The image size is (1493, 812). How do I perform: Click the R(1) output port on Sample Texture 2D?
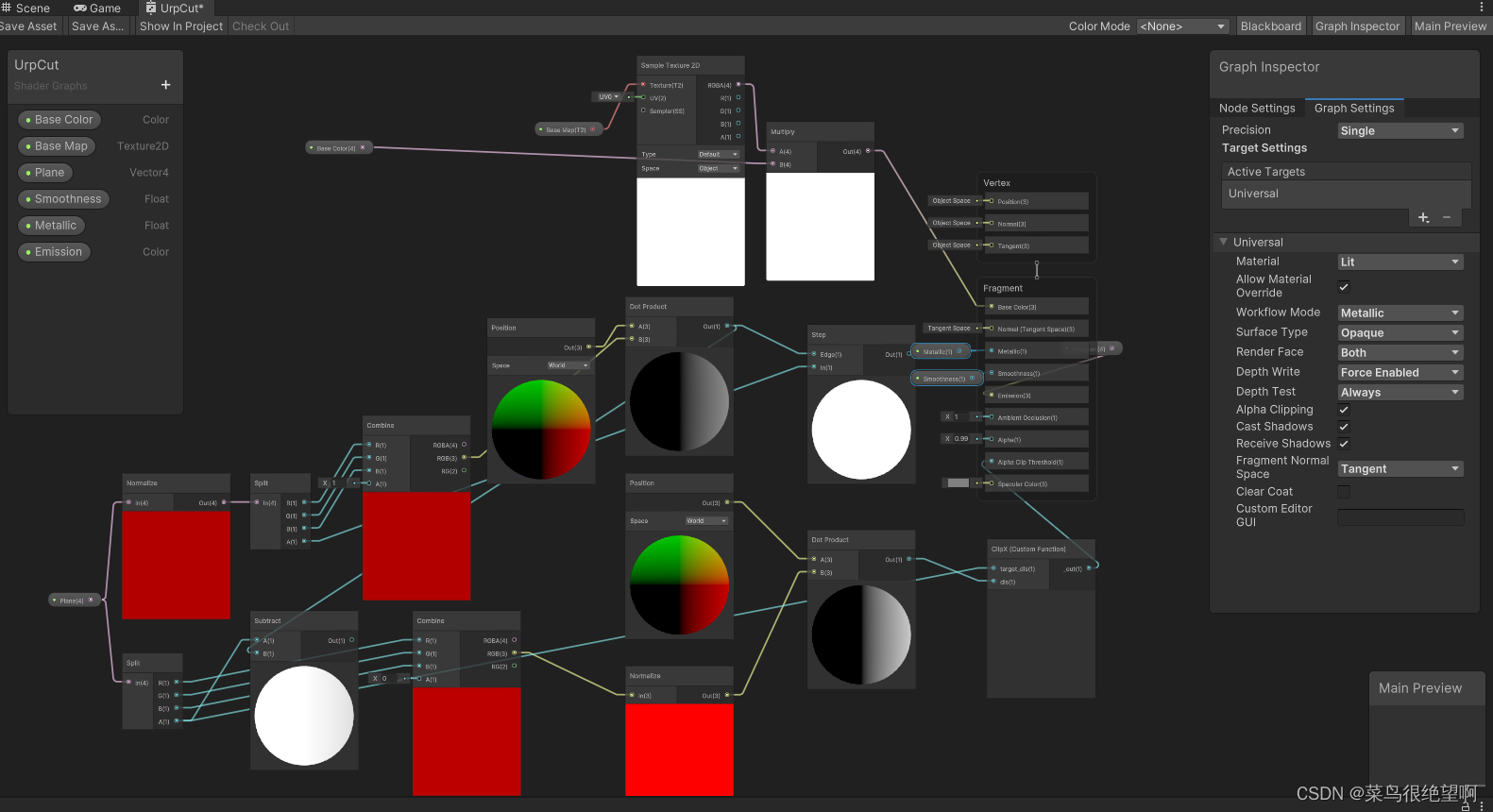pyautogui.click(x=738, y=97)
